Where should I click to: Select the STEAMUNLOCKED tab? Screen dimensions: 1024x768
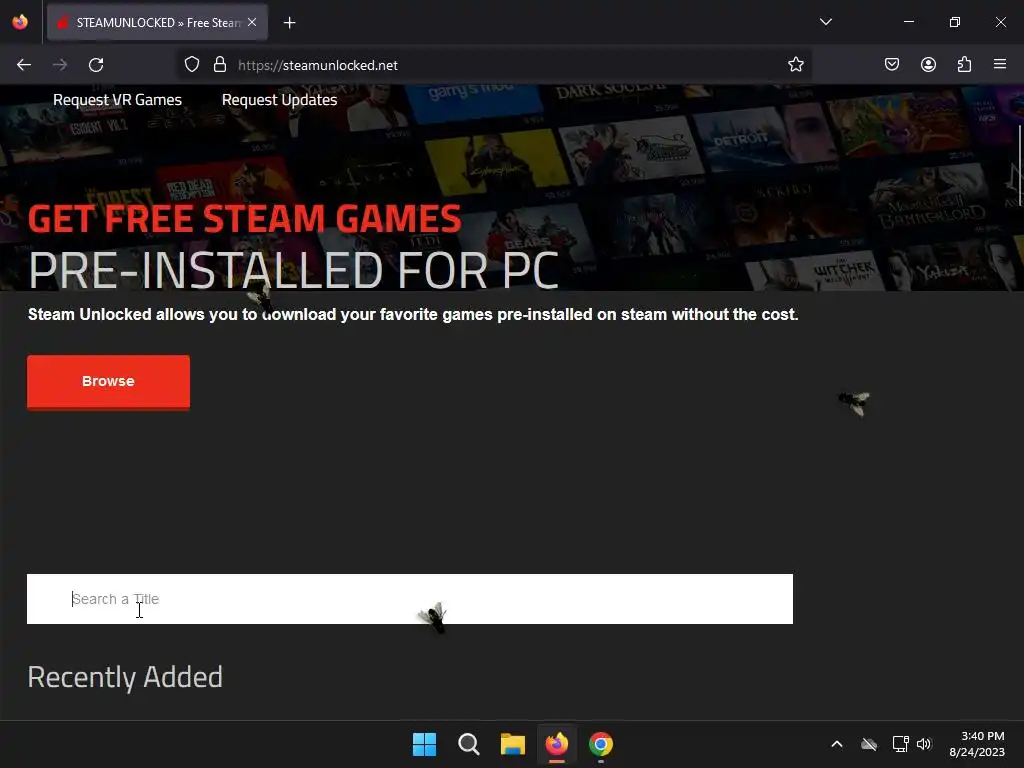click(x=157, y=22)
